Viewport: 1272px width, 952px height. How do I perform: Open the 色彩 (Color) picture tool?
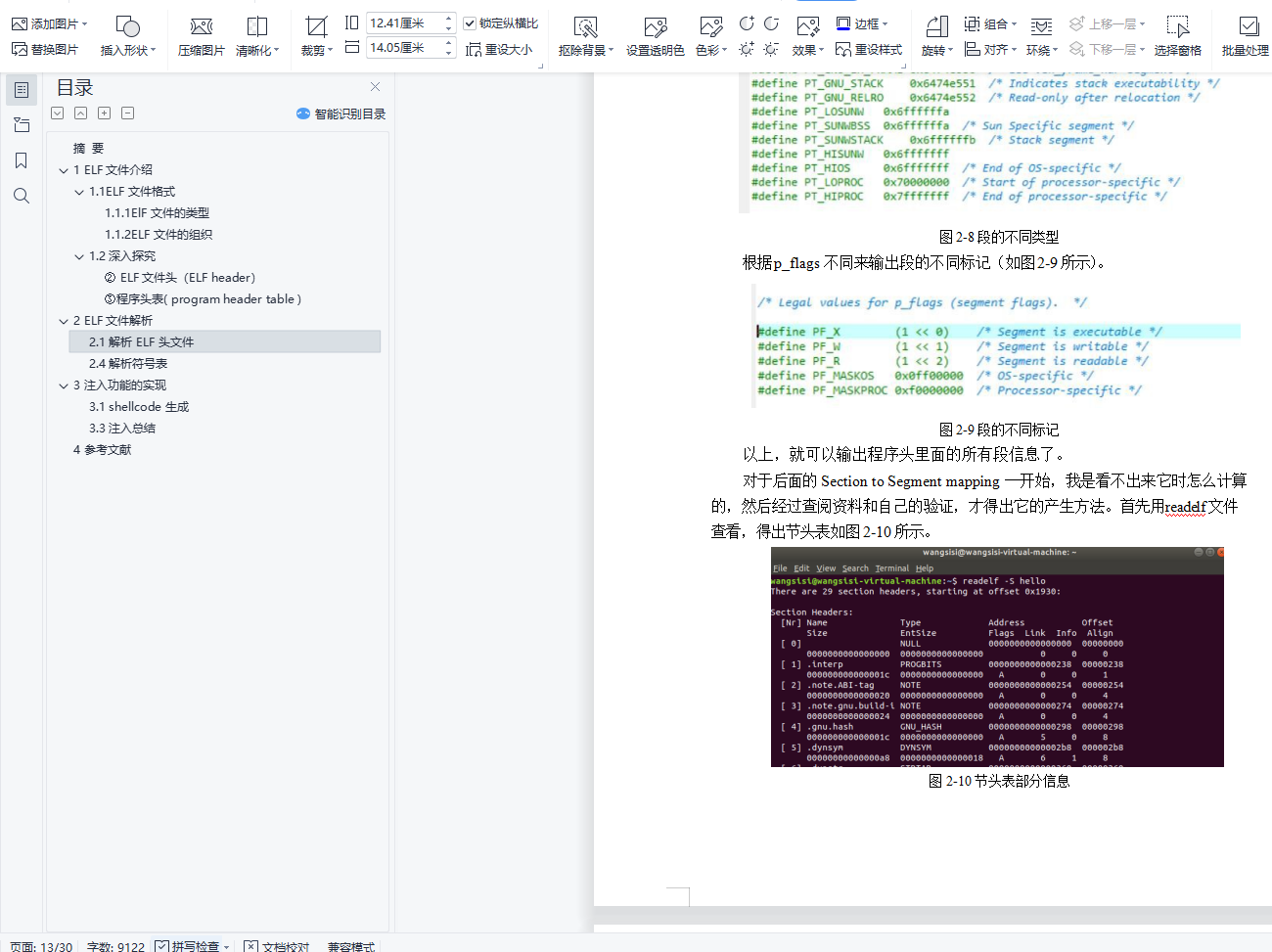pos(711,36)
